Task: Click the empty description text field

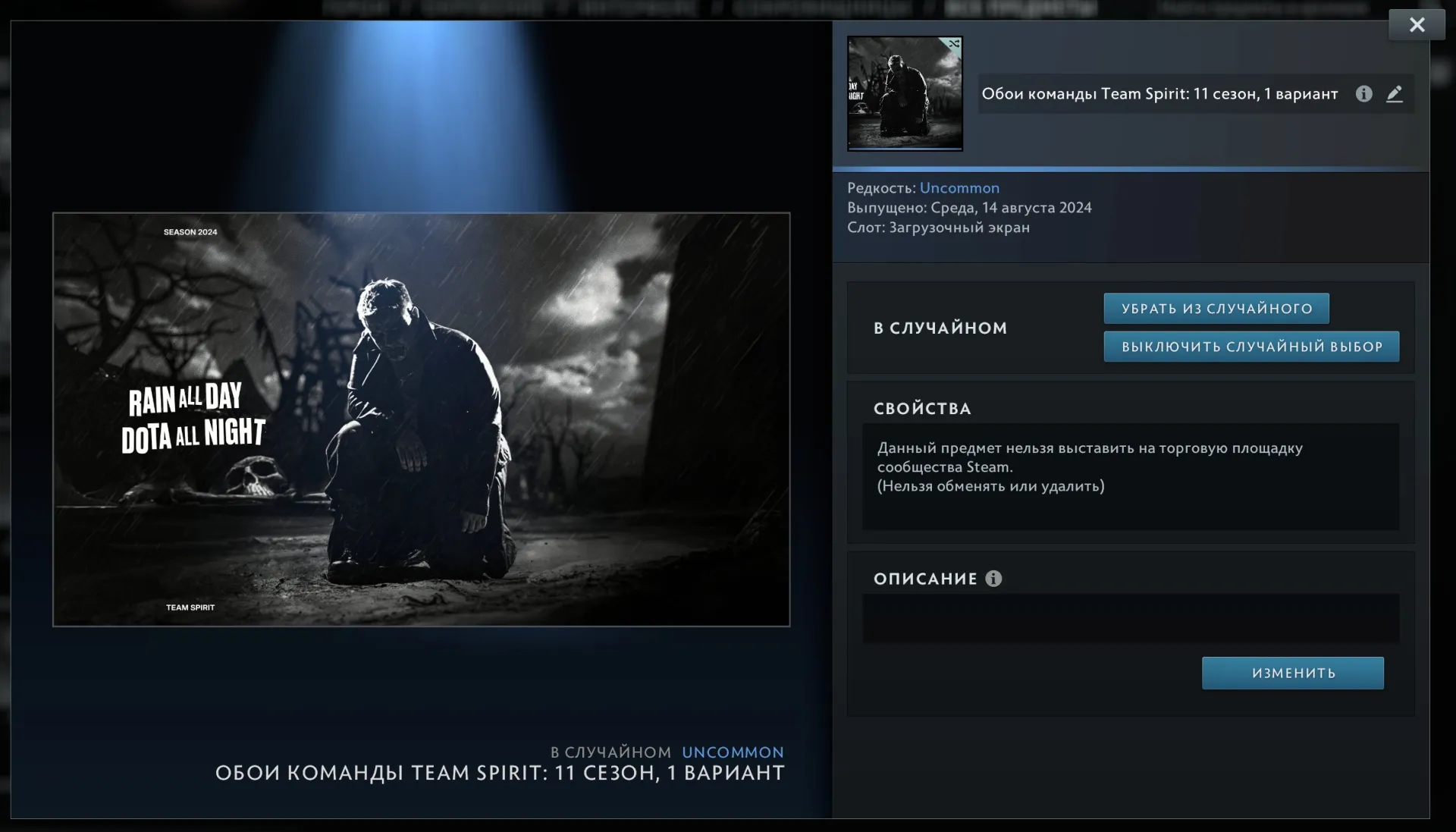Action: (x=1131, y=619)
